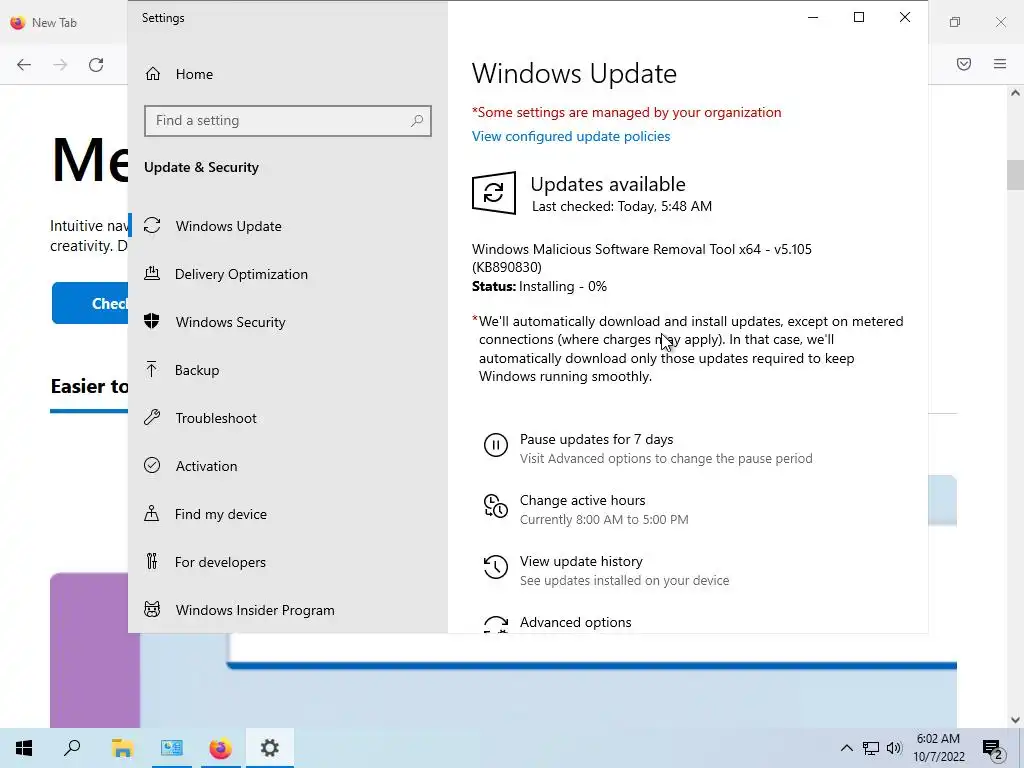Click the View update history icon
The width and height of the screenshot is (1024, 768).
496,567
